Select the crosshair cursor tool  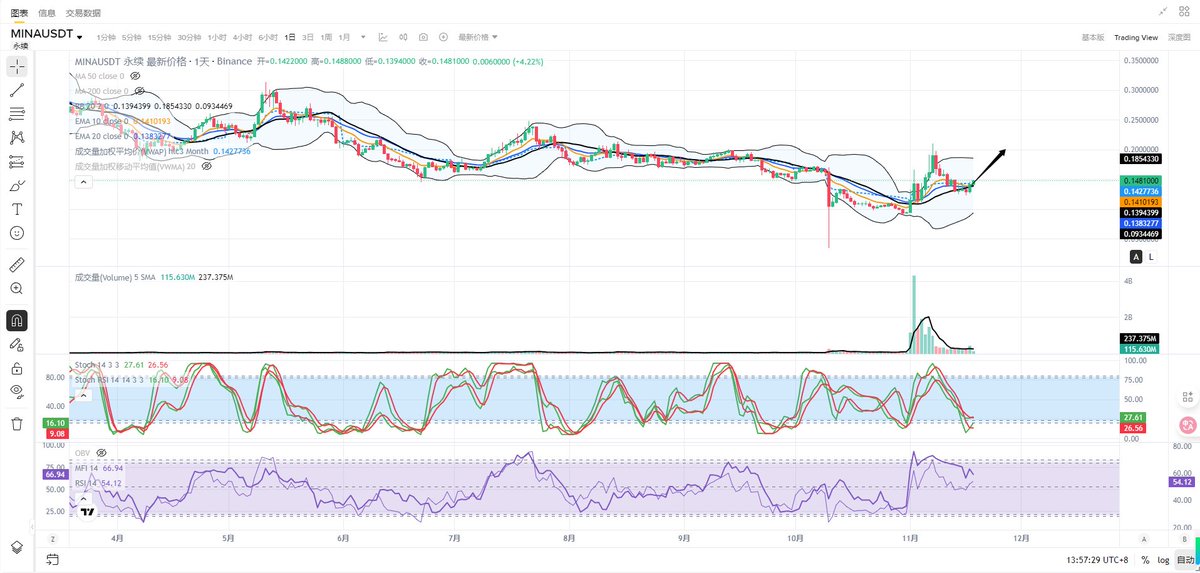coord(17,66)
